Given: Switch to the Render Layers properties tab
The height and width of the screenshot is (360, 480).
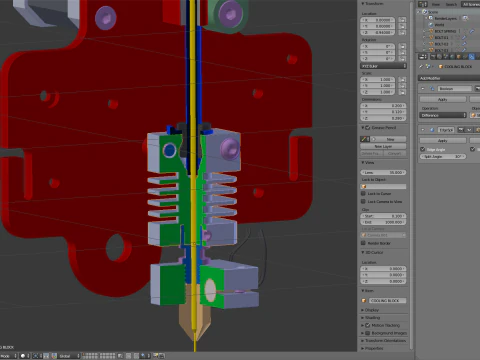Looking at the screenshot, I should coord(439,57).
